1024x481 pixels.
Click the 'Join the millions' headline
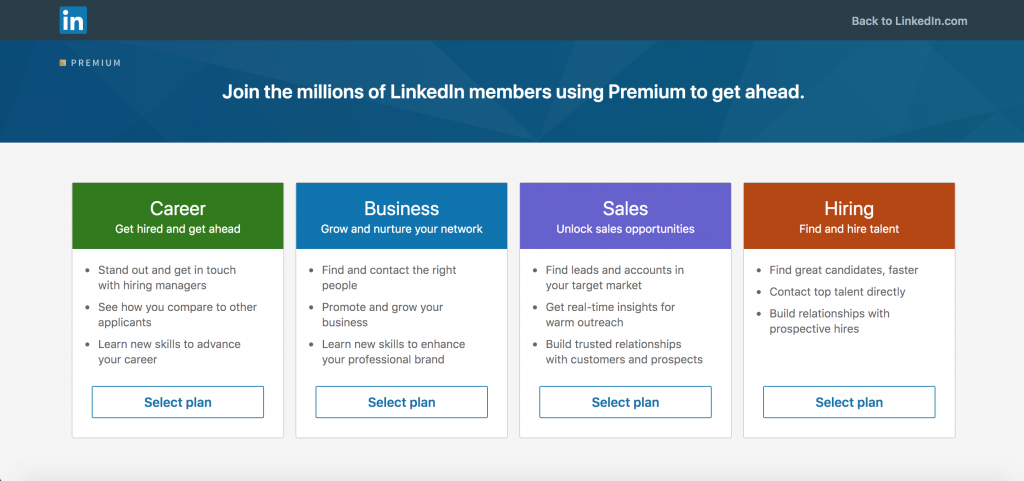point(512,93)
